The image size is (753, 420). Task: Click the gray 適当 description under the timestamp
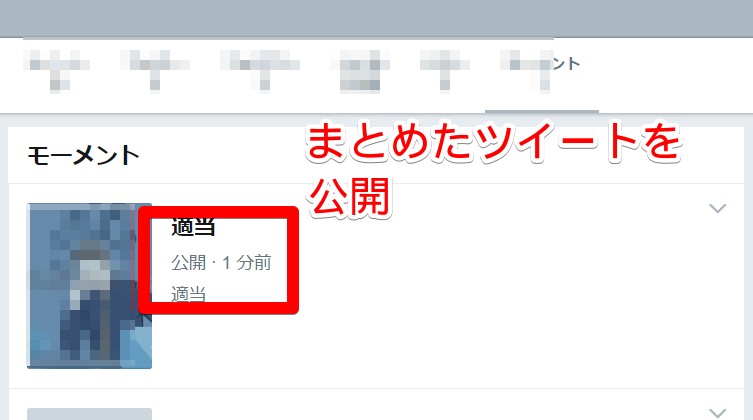click(x=188, y=293)
